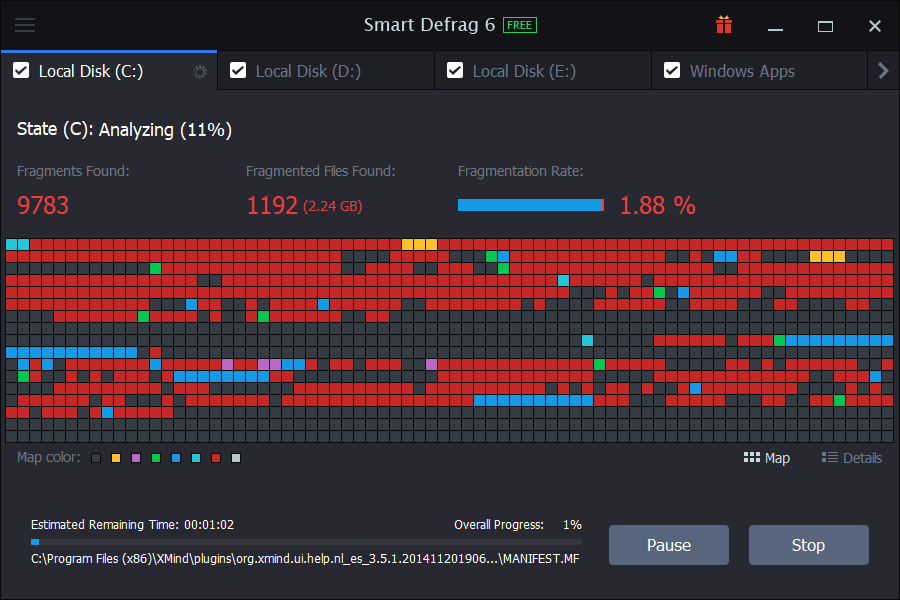Maximize the Smart Defrag window
The height and width of the screenshot is (600, 900).
[825, 26]
